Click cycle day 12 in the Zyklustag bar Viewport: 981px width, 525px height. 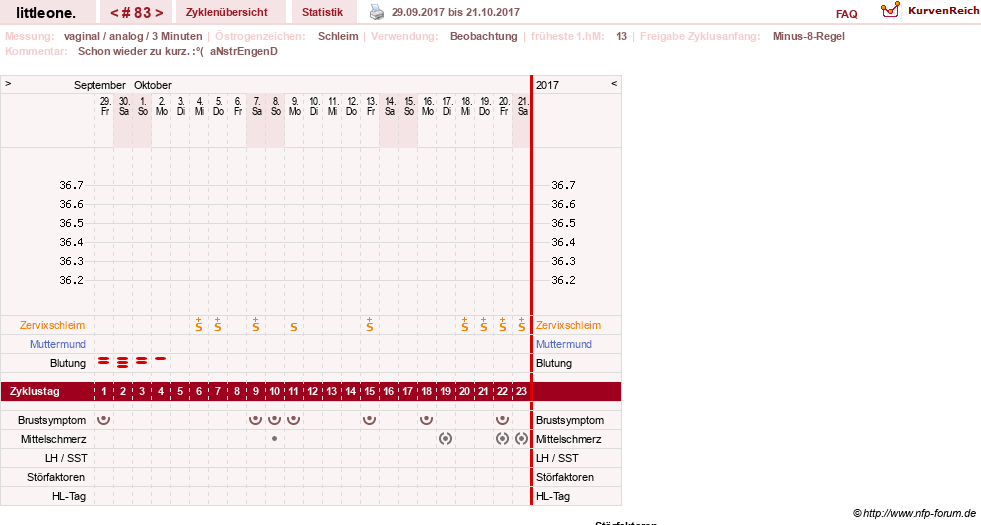tap(313, 392)
